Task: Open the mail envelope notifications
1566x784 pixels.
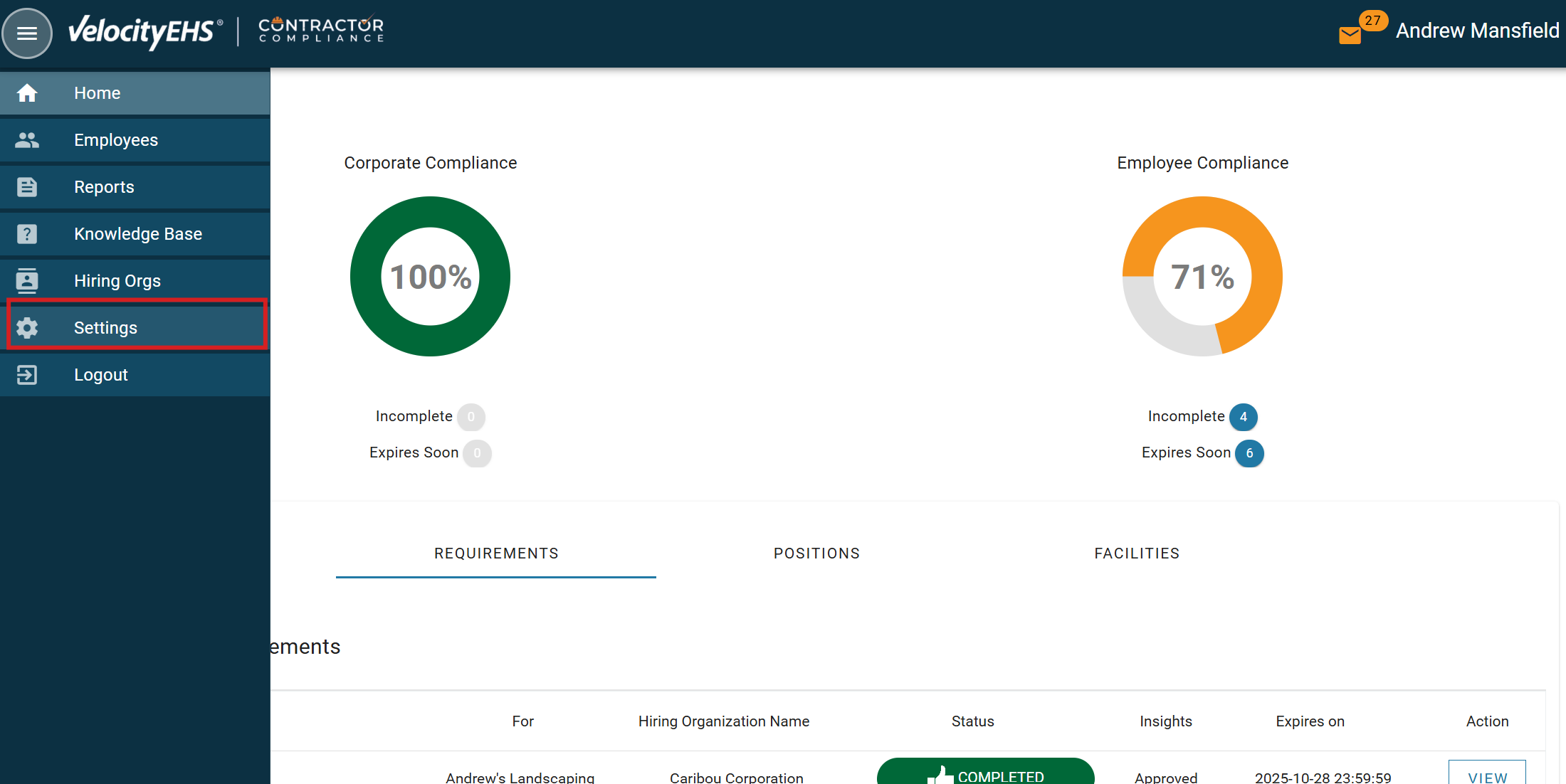Action: (1350, 34)
